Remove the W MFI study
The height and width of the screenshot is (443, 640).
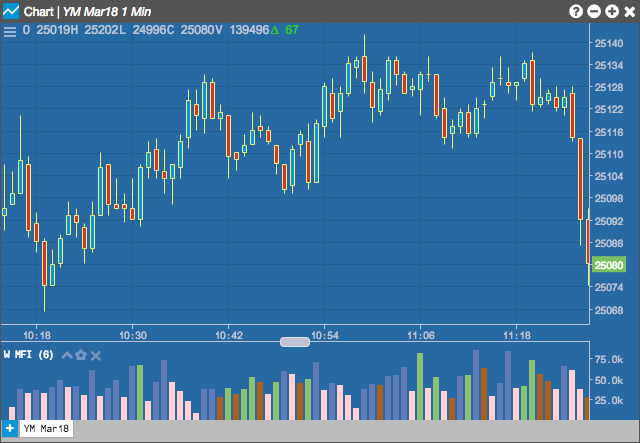[96, 356]
